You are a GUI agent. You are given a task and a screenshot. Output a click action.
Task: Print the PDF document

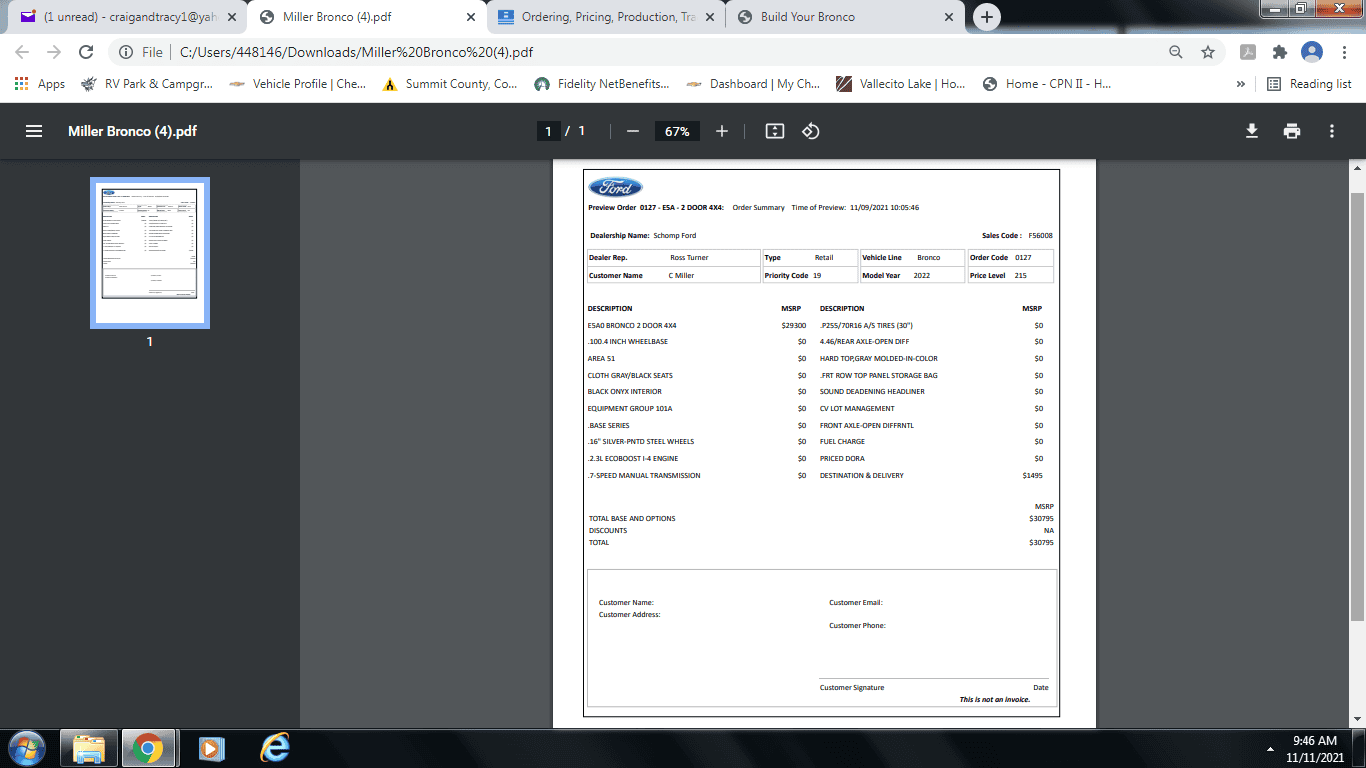pos(1292,131)
